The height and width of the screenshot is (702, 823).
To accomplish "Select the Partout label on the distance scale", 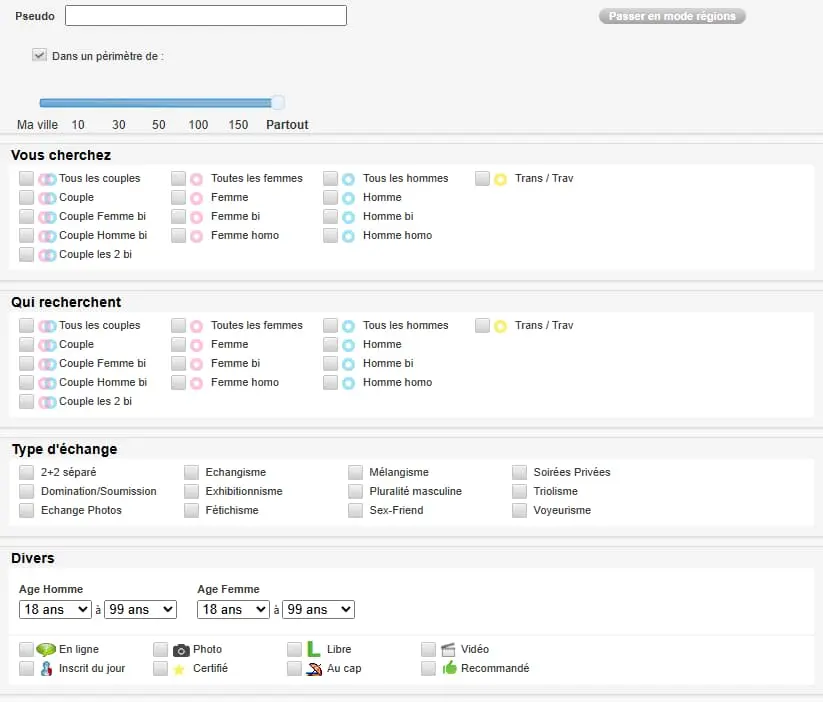I will tap(287, 125).
